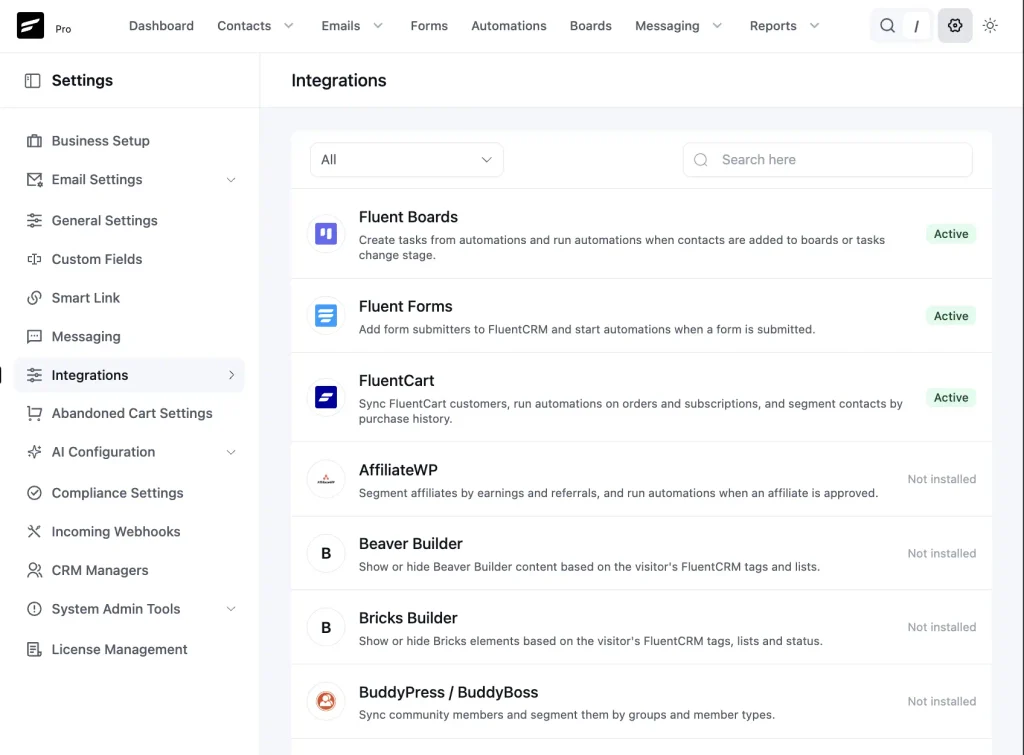The width and height of the screenshot is (1024, 755).
Task: Click the Fluent Boards Active badge
Action: 951,234
